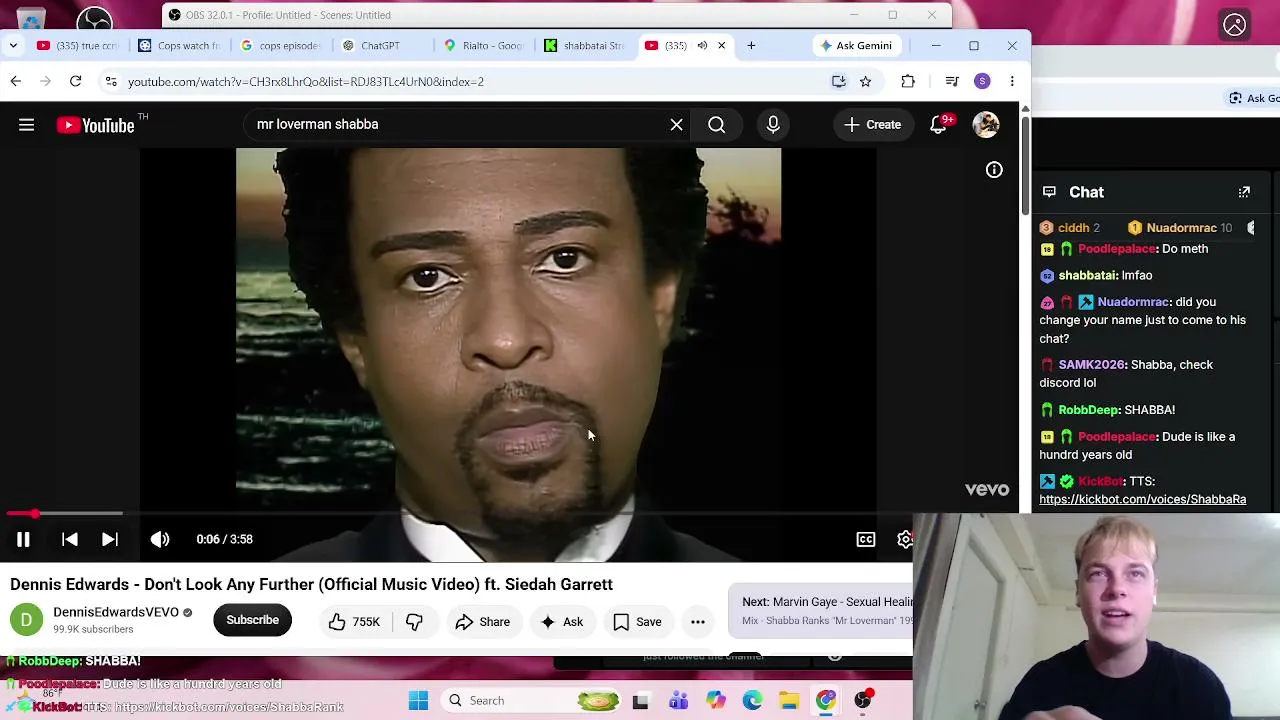
Task: Open Microsoft Edge from the taskbar
Action: click(x=752, y=701)
